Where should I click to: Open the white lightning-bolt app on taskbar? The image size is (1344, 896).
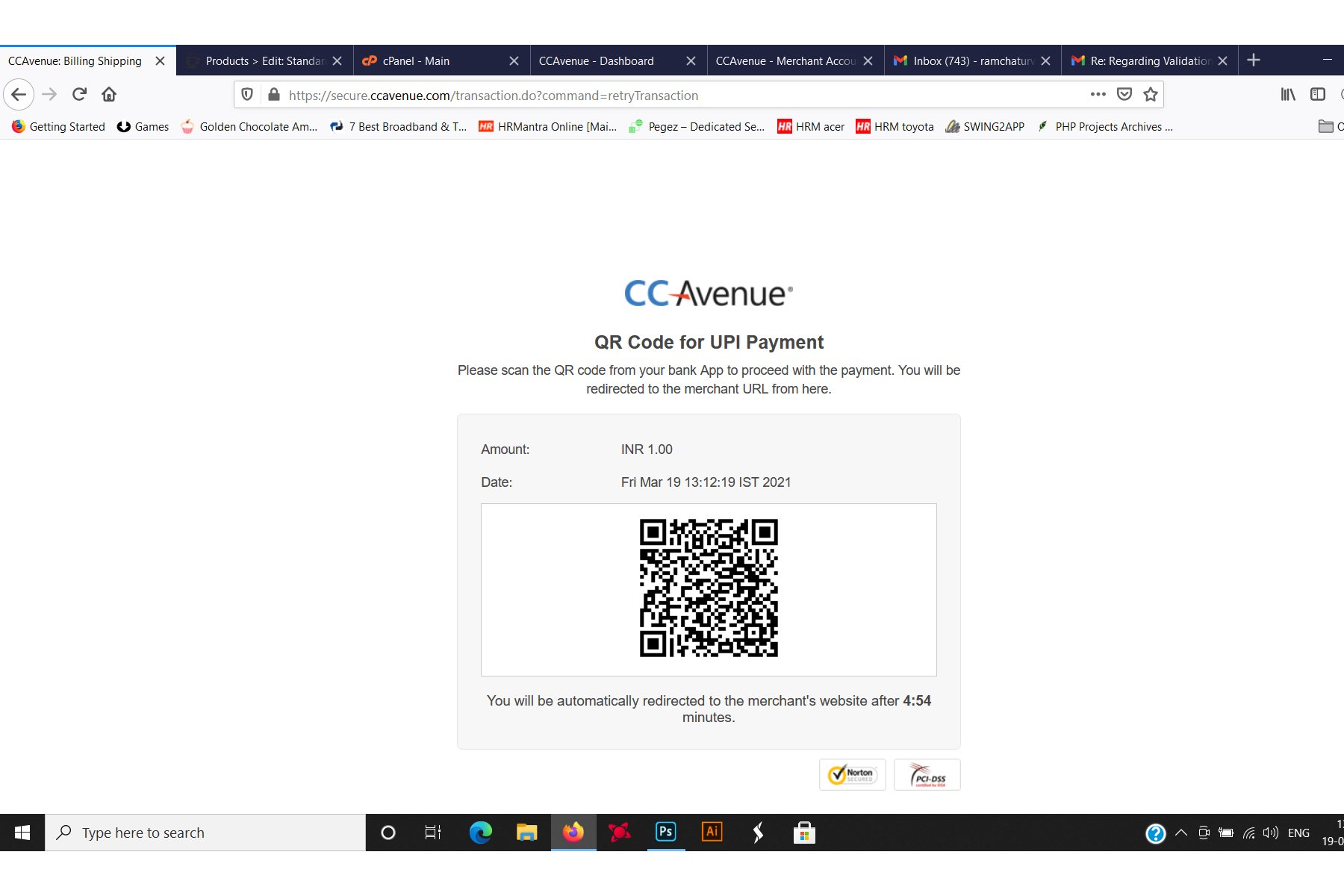click(x=758, y=833)
